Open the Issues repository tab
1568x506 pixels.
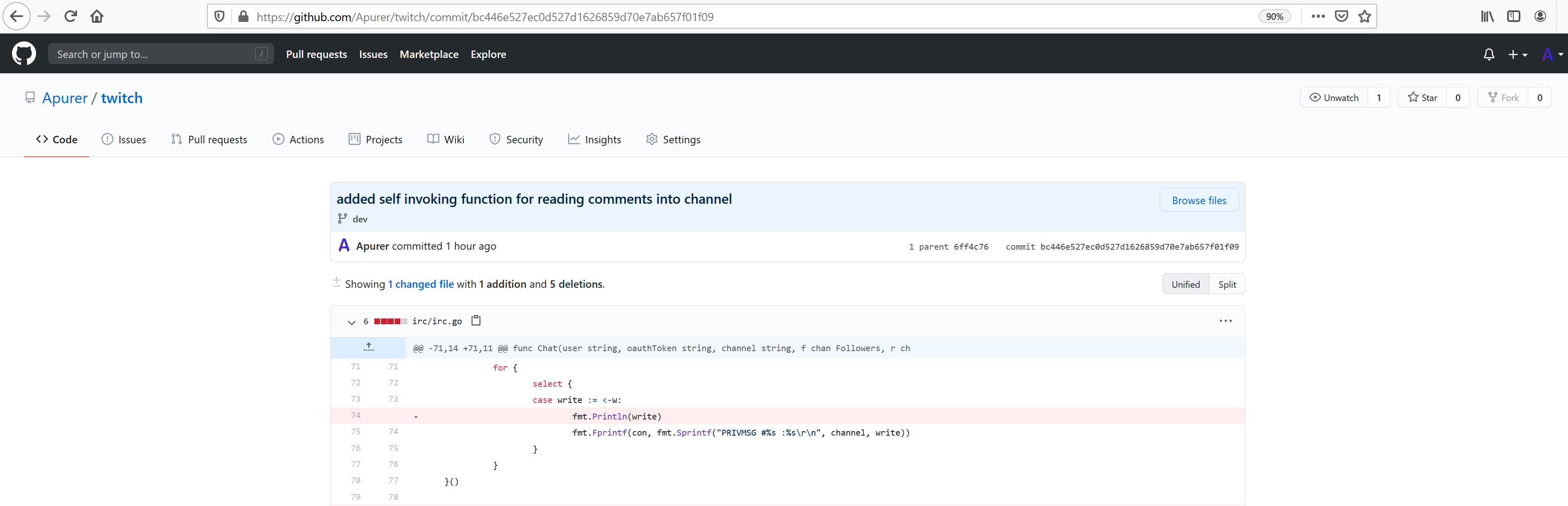(123, 140)
